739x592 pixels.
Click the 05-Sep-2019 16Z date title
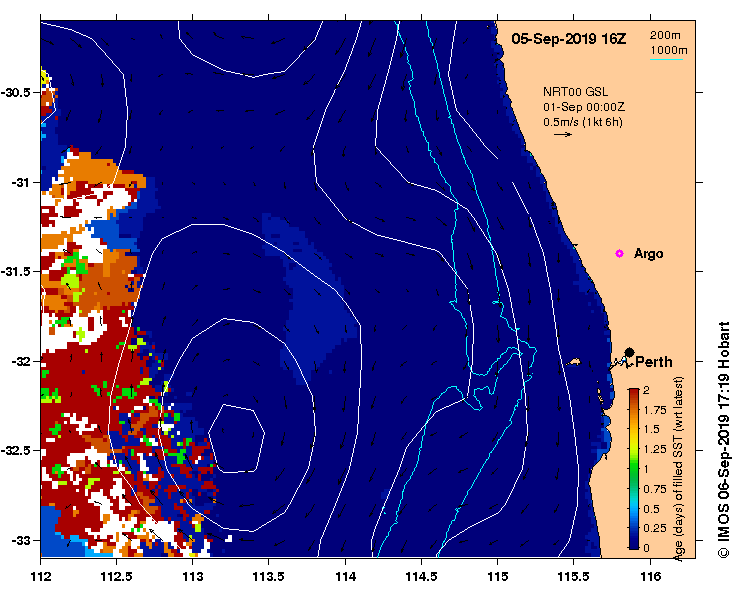(569, 39)
